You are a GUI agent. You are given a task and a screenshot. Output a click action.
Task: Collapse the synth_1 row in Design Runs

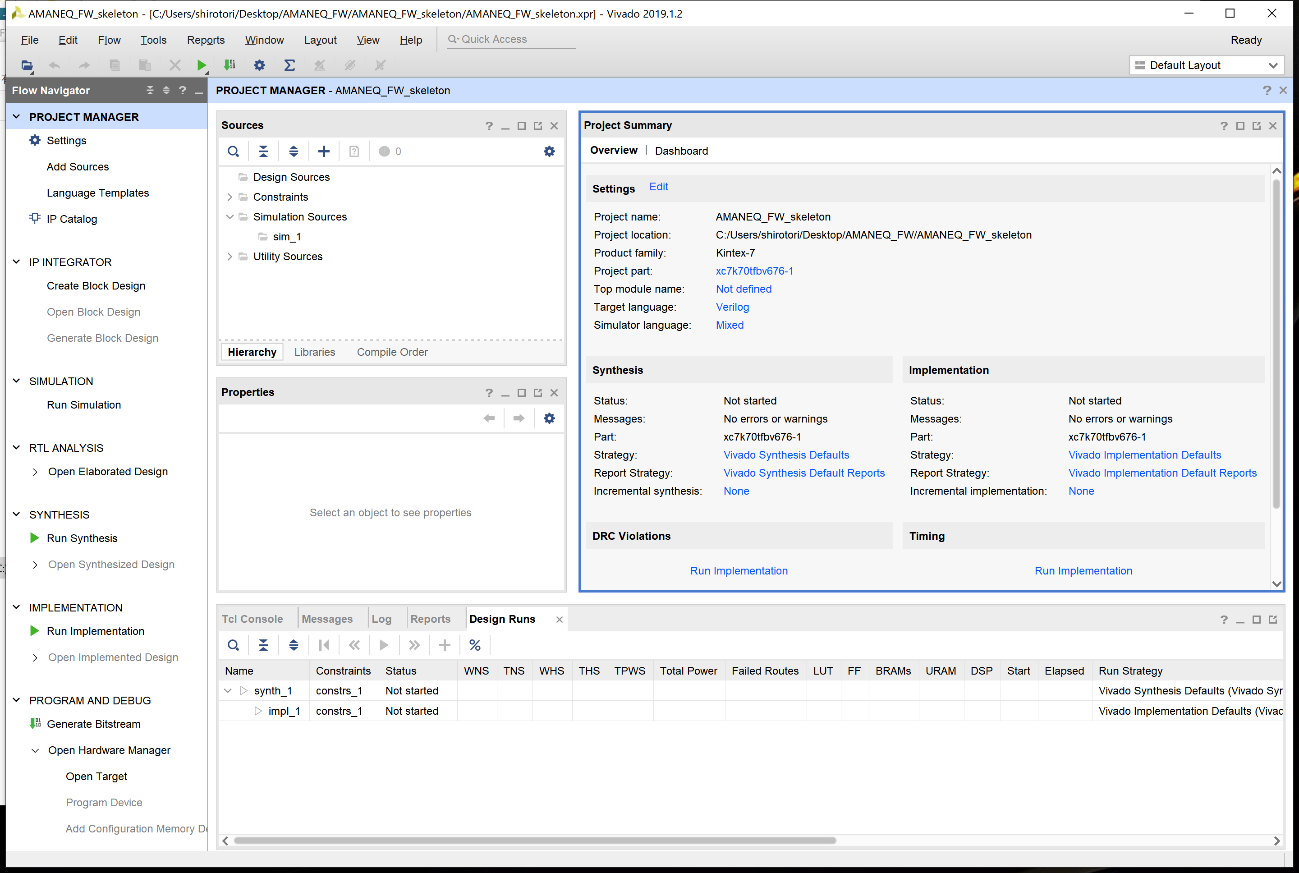point(229,691)
